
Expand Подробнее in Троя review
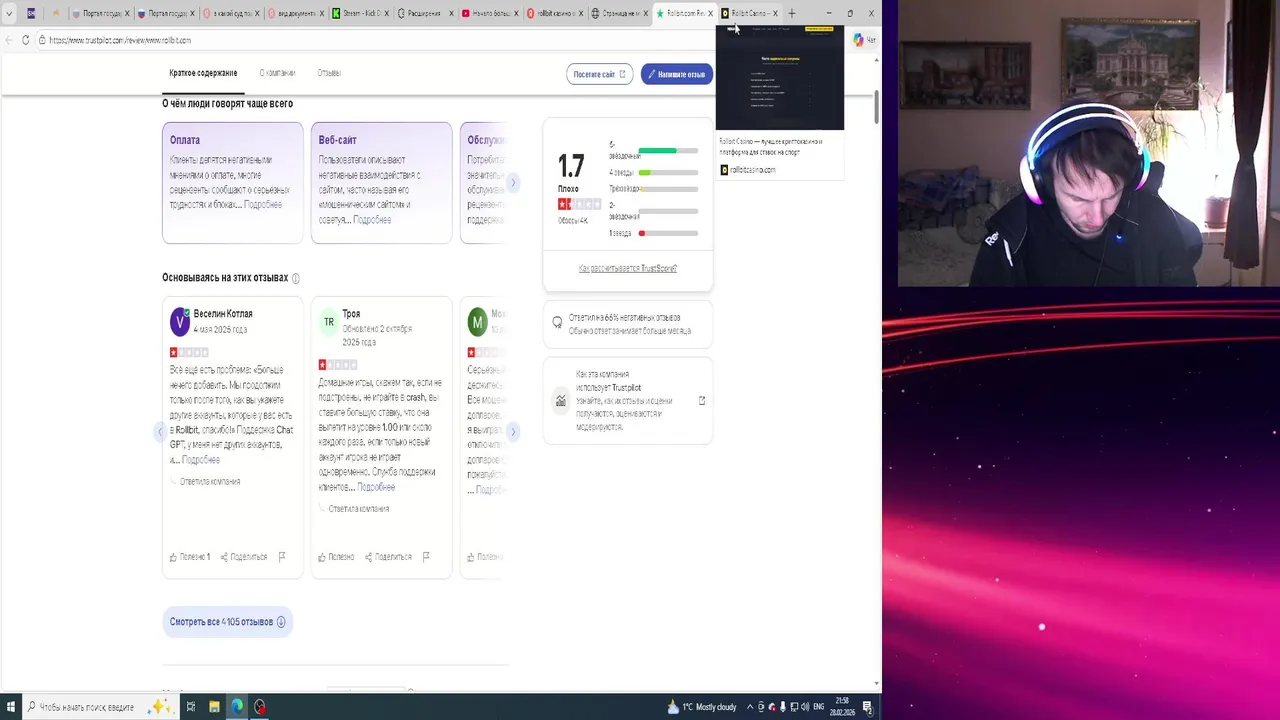(376, 487)
